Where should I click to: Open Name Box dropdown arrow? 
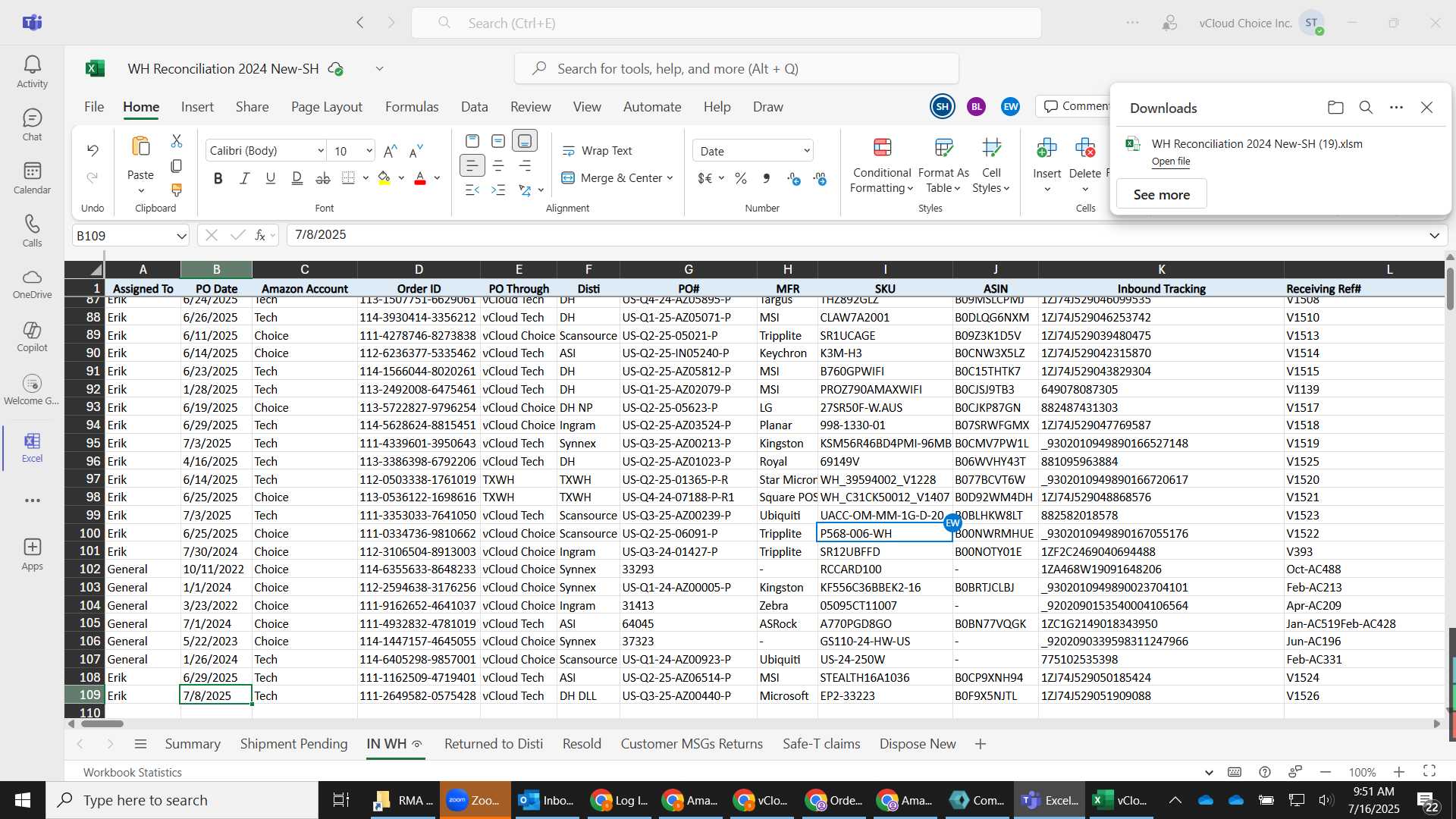tap(181, 236)
